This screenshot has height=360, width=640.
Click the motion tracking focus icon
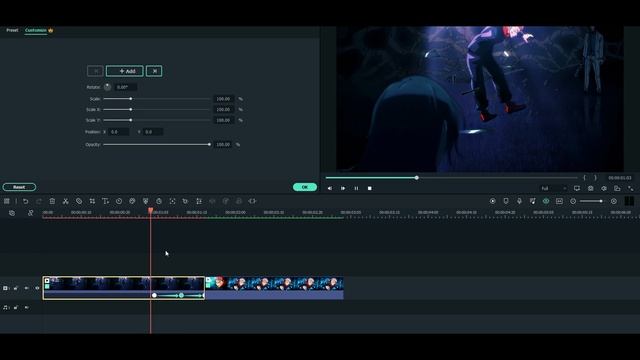(172, 201)
